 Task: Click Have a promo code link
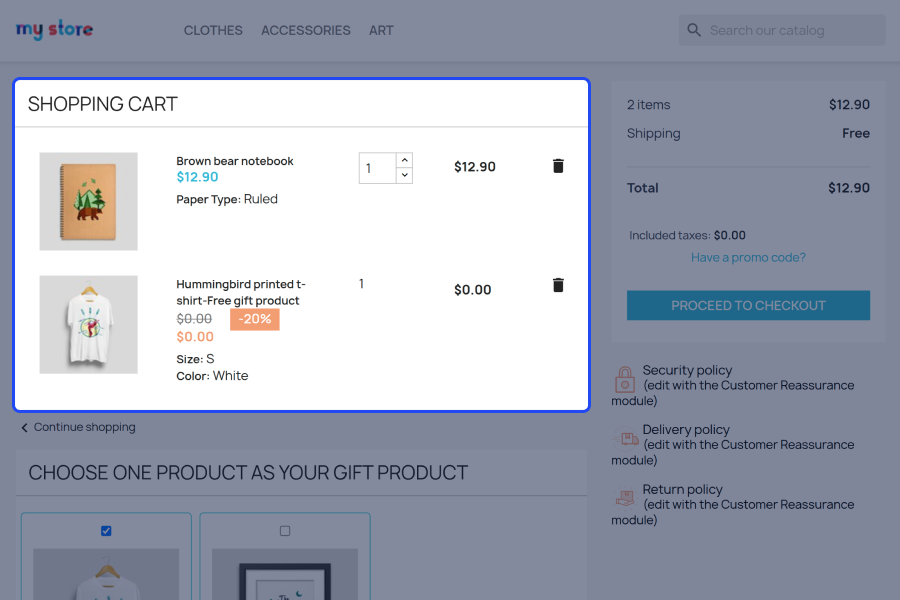pyautogui.click(x=748, y=257)
